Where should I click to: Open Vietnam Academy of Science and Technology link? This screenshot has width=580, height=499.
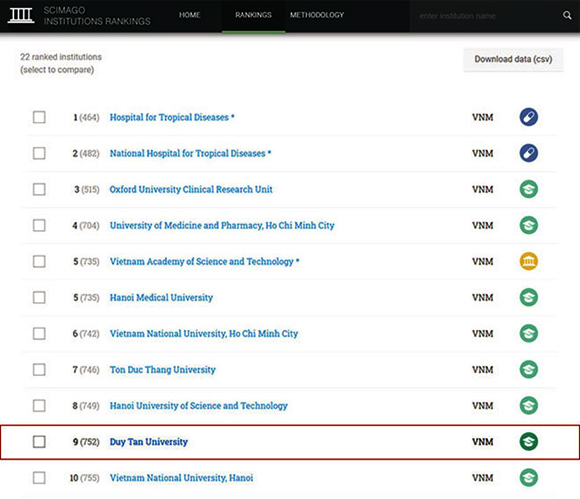click(x=205, y=262)
